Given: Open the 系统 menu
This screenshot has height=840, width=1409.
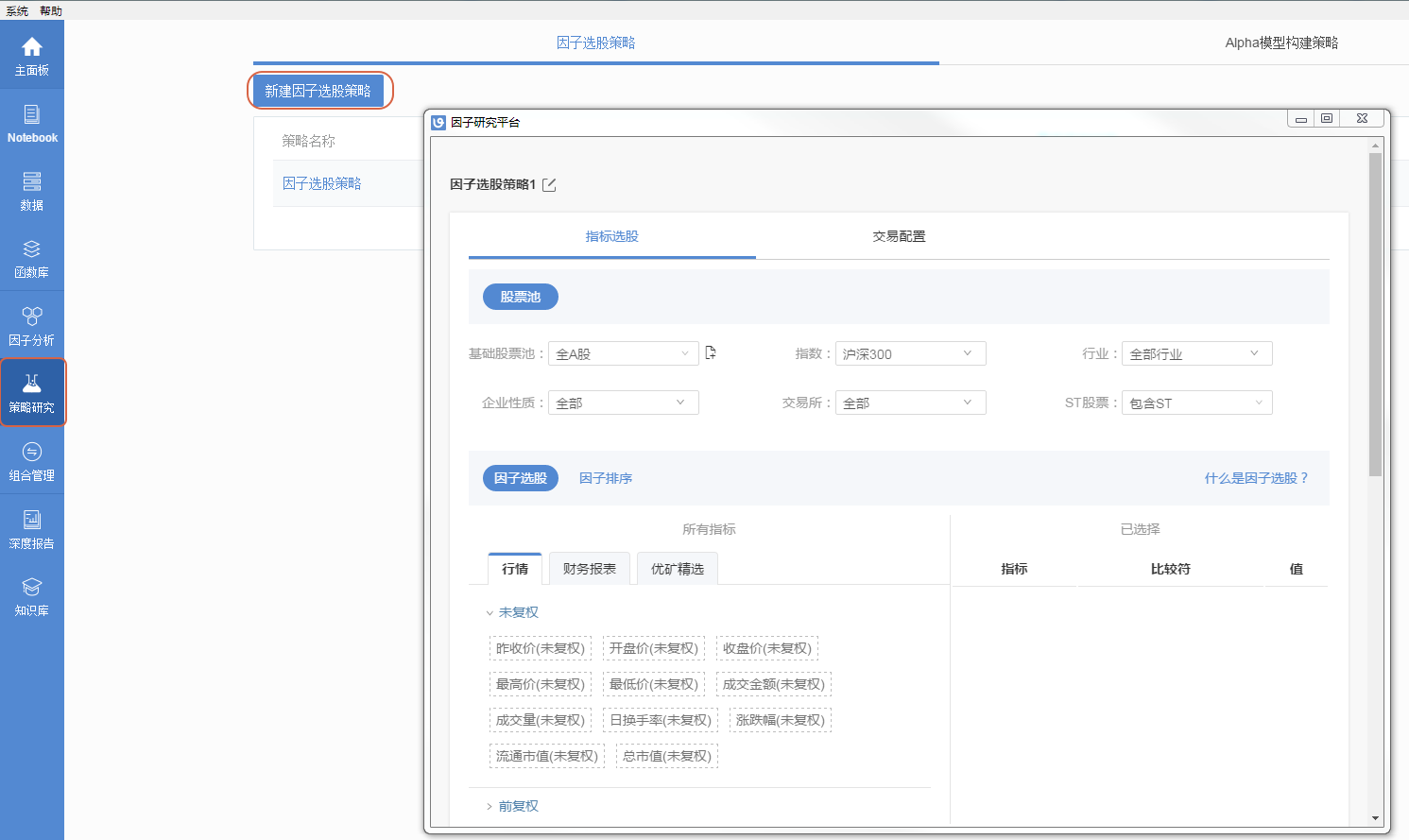Looking at the screenshot, I should point(16,10).
